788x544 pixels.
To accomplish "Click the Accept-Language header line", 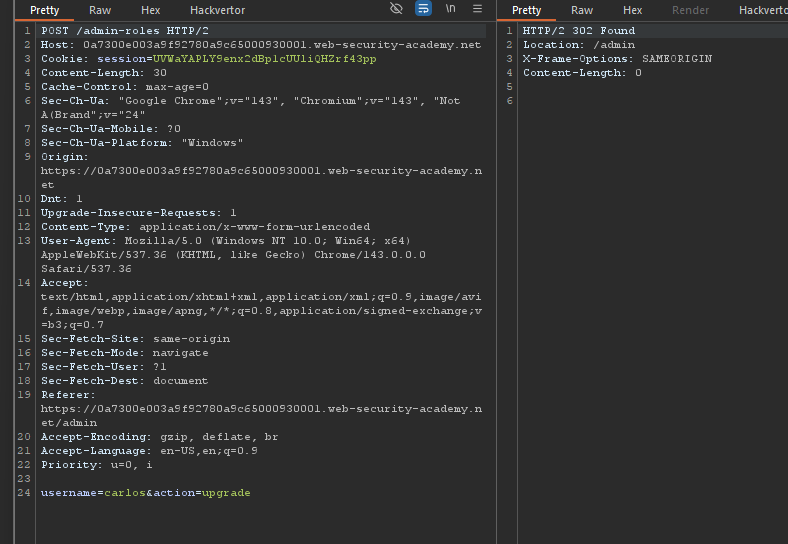I will point(149,451).
